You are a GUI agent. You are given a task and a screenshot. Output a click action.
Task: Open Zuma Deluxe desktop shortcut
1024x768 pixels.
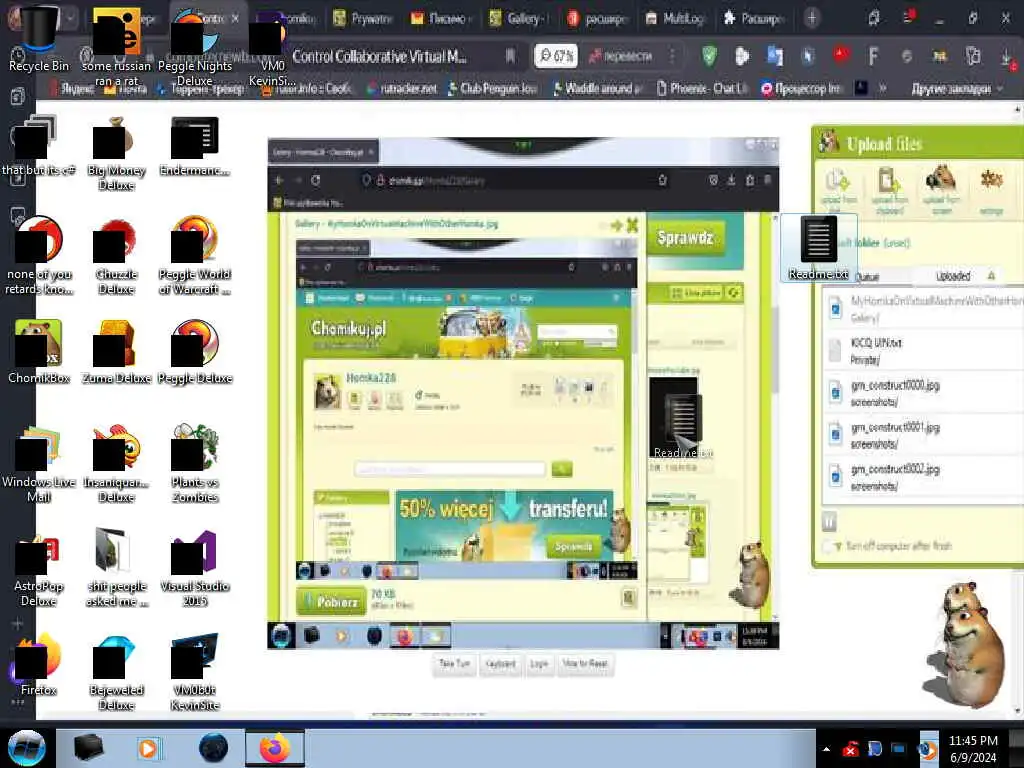[x=116, y=351]
